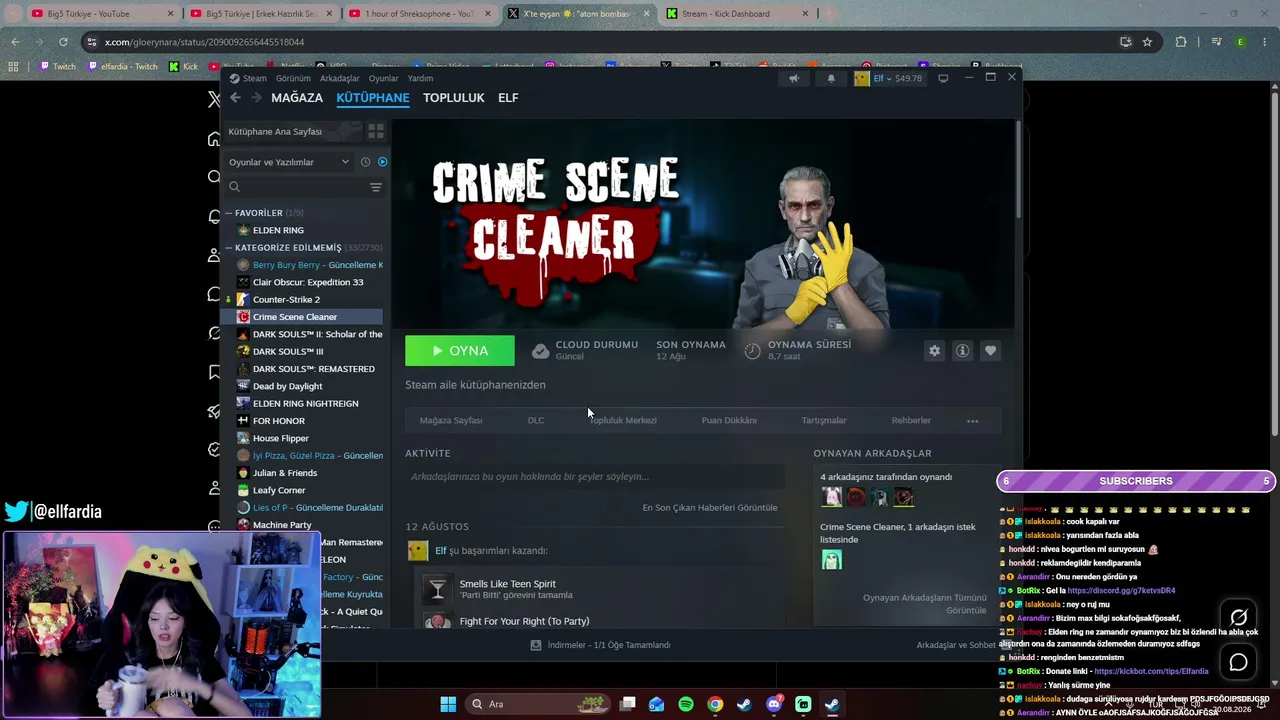
Task: Open Tartışmalar link
Action: pyautogui.click(x=824, y=421)
